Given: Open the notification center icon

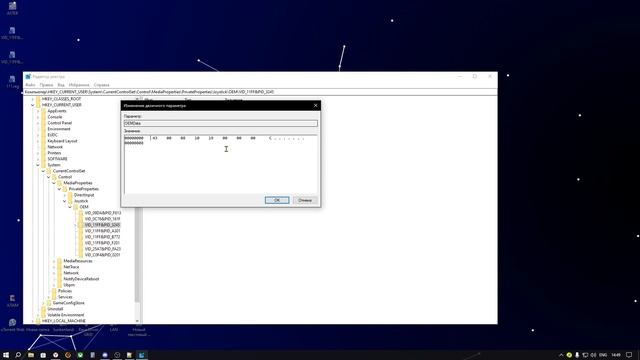Looking at the screenshot, I should [x=629, y=355].
